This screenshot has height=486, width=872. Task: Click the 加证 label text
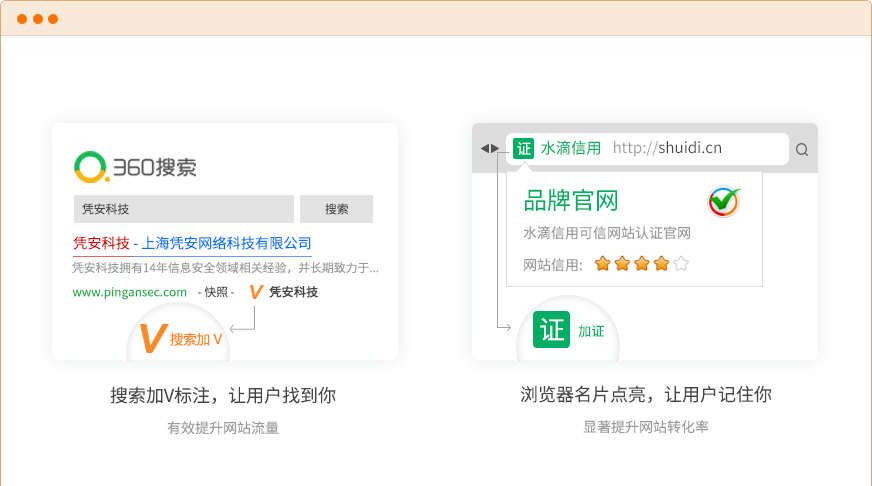pos(591,331)
